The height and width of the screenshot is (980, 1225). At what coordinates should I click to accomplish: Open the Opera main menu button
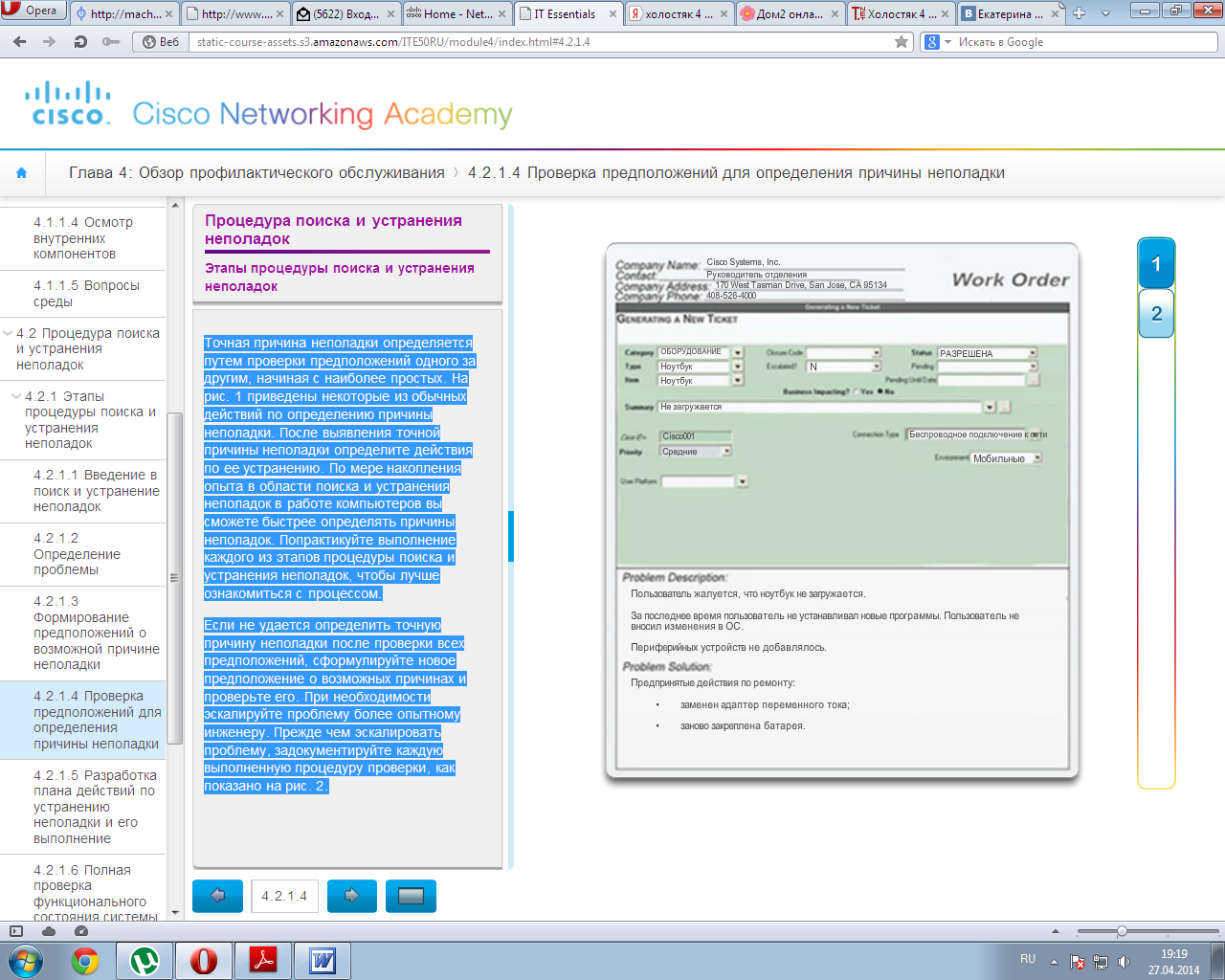(x=33, y=11)
